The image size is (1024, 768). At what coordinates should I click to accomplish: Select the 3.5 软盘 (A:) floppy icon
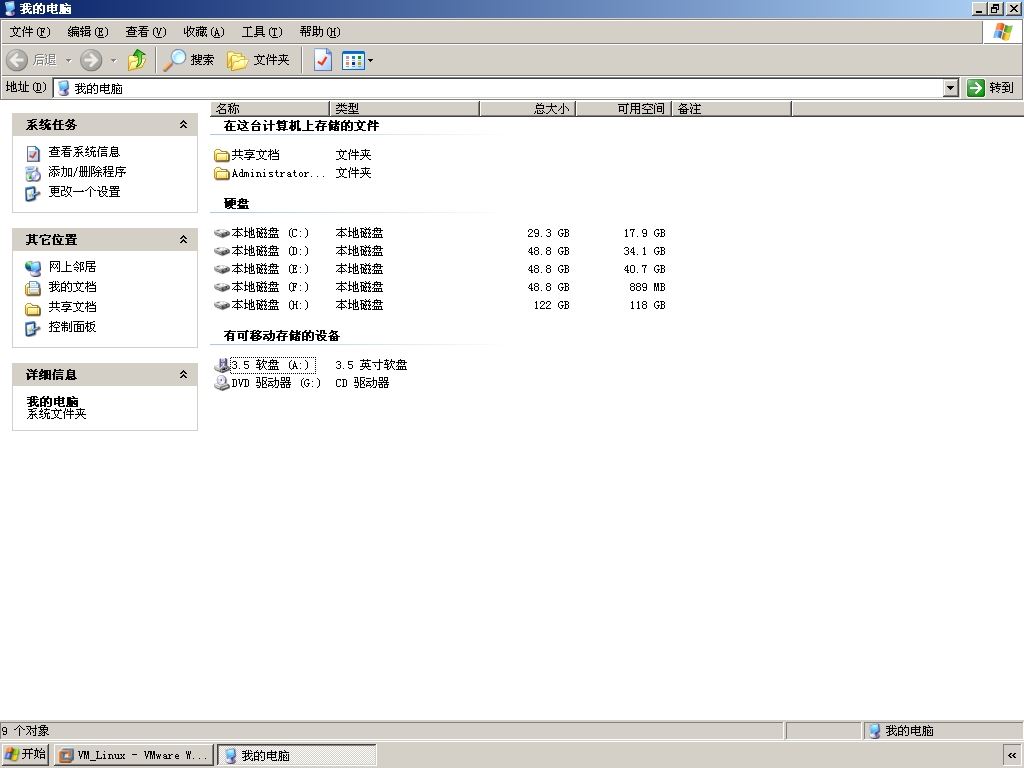[222, 365]
